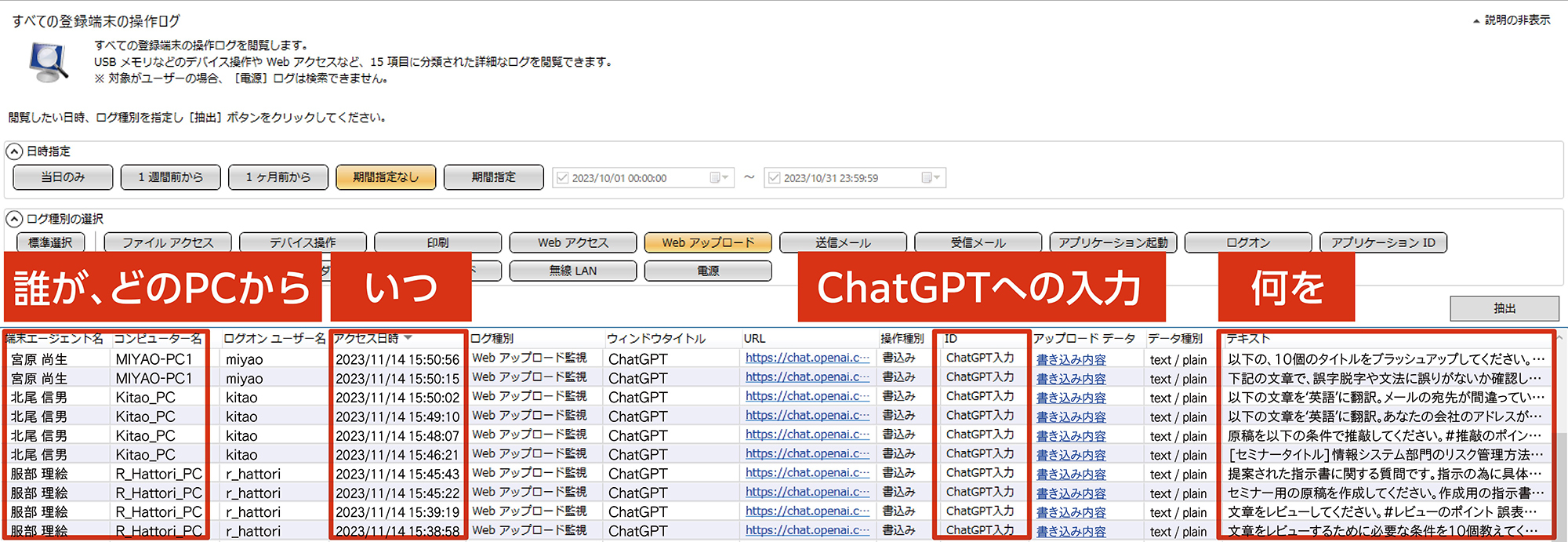
Task: Enable the end date 2023/10/31 checkbox
Action: (x=774, y=178)
